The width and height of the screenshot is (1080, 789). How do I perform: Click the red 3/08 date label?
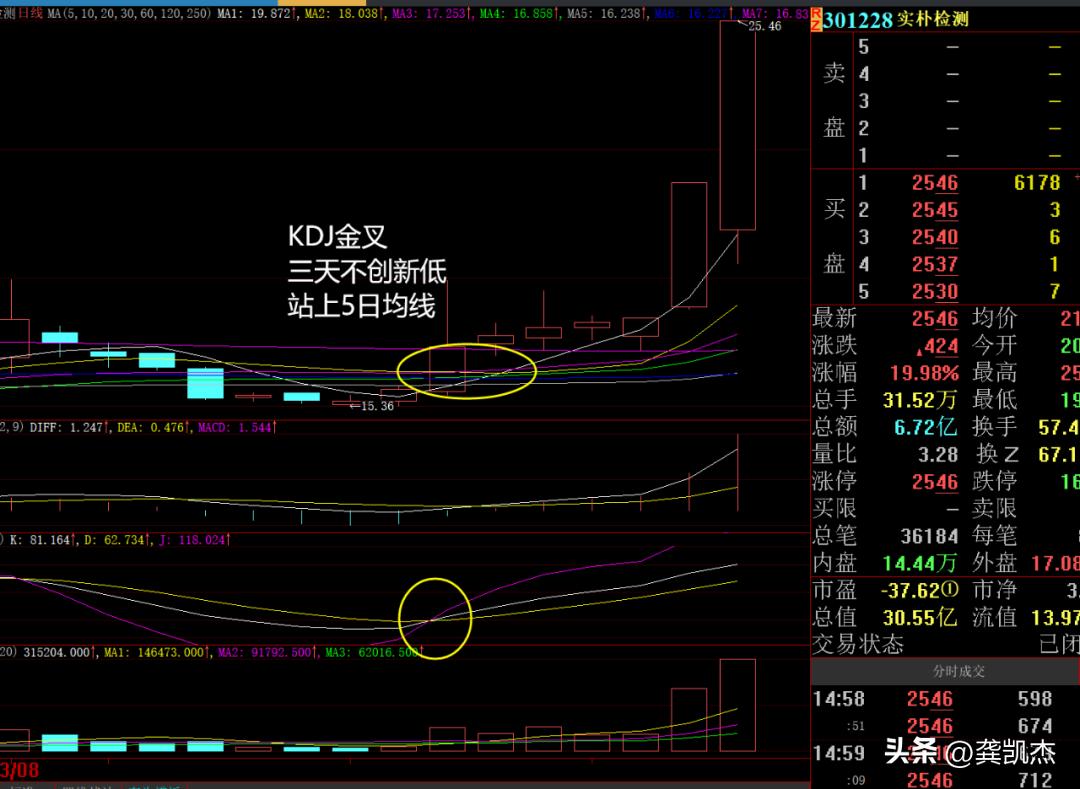click(x=19, y=770)
